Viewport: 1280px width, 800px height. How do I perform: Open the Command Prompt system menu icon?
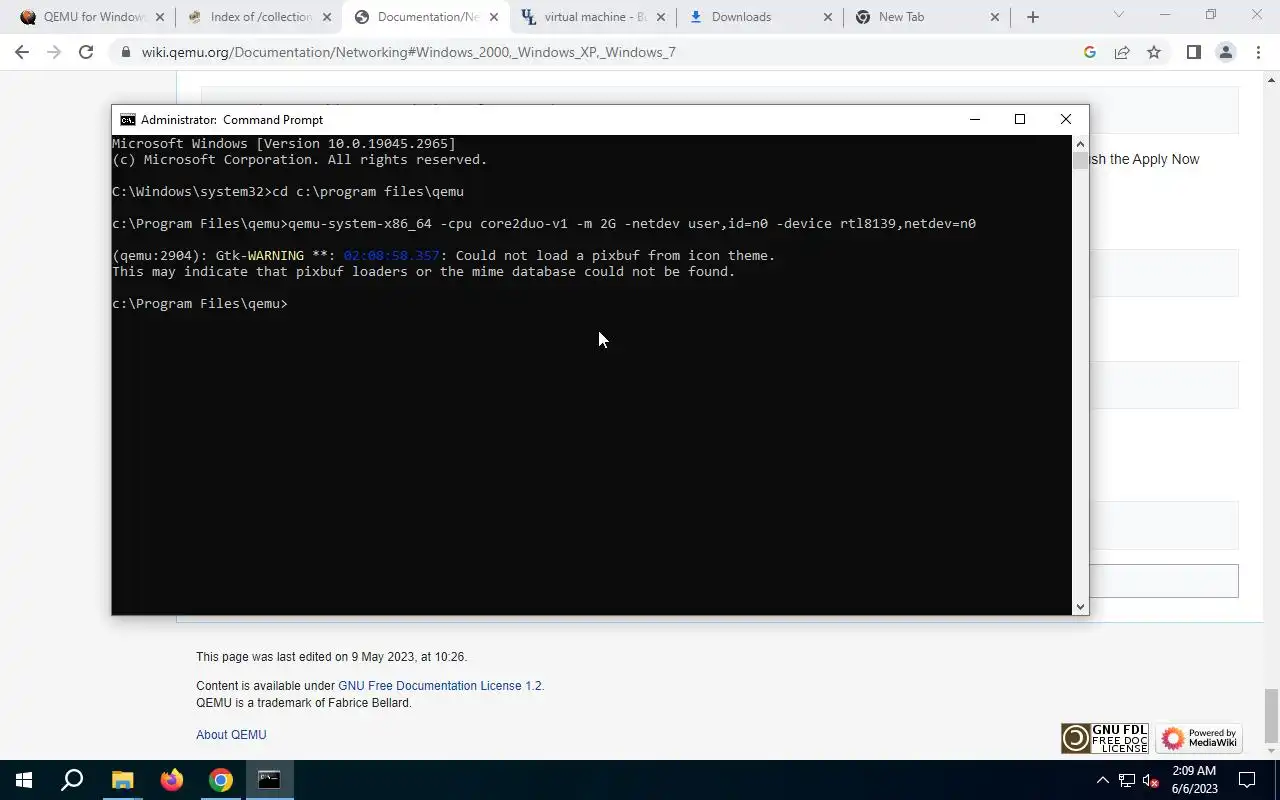pyautogui.click(x=128, y=119)
